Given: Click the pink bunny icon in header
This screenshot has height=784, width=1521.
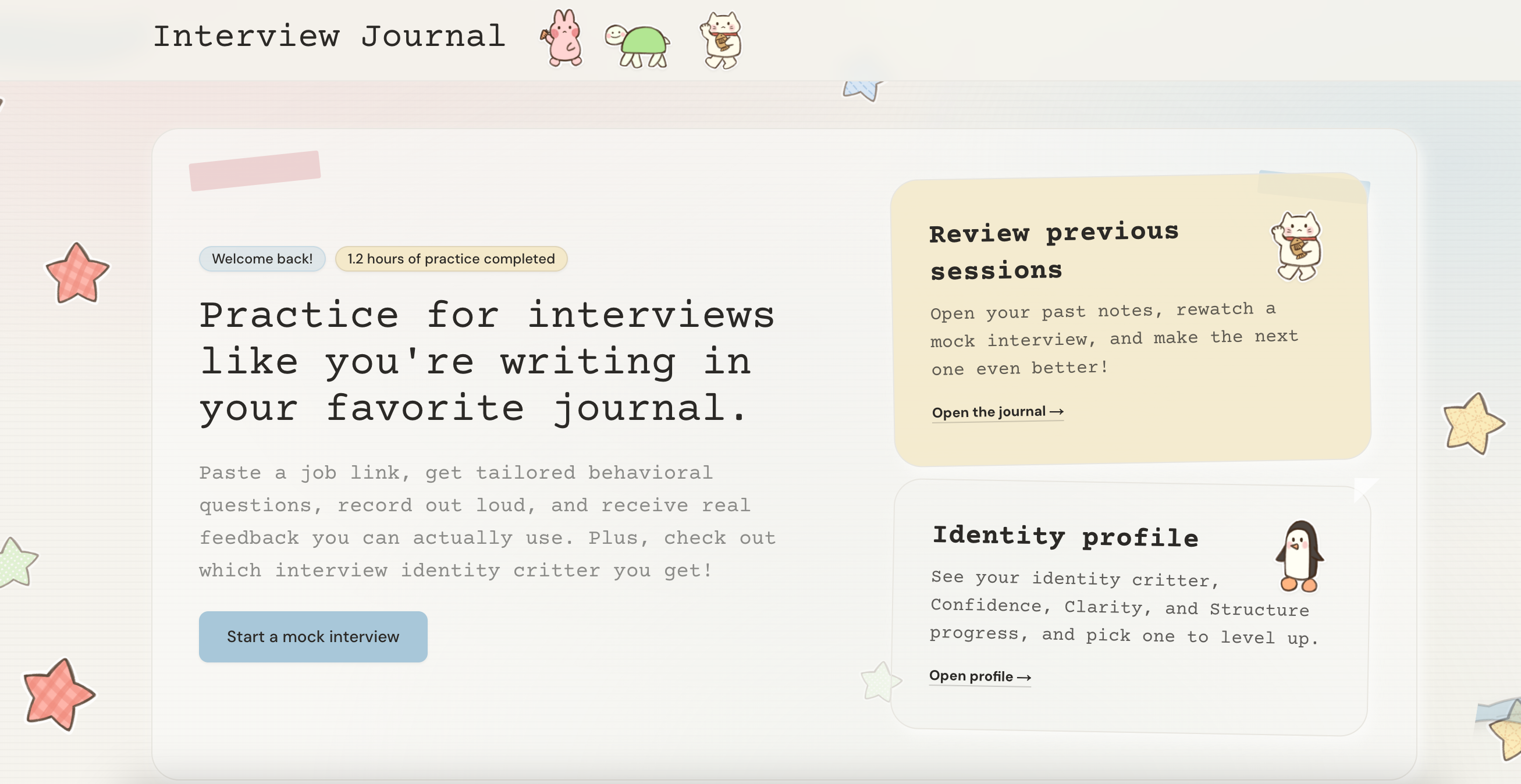Looking at the screenshot, I should (x=563, y=38).
